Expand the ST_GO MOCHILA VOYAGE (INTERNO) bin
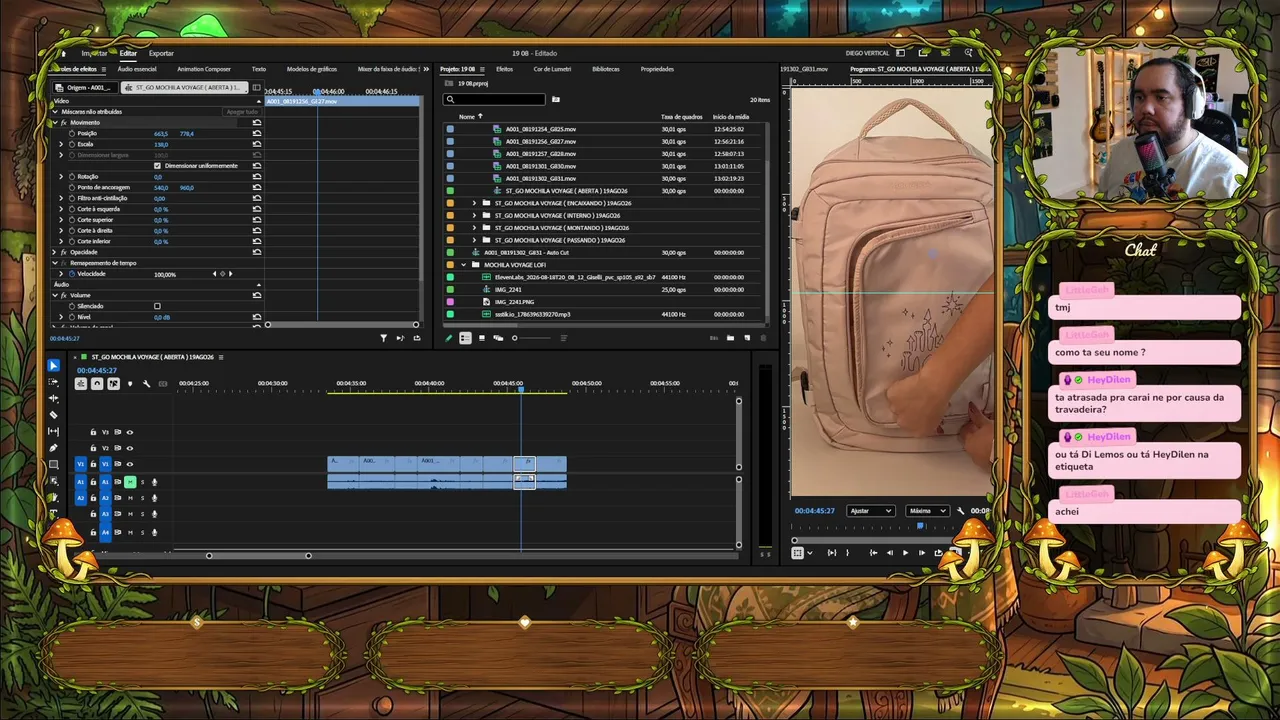Image resolution: width=1280 pixels, height=720 pixels. point(474,215)
